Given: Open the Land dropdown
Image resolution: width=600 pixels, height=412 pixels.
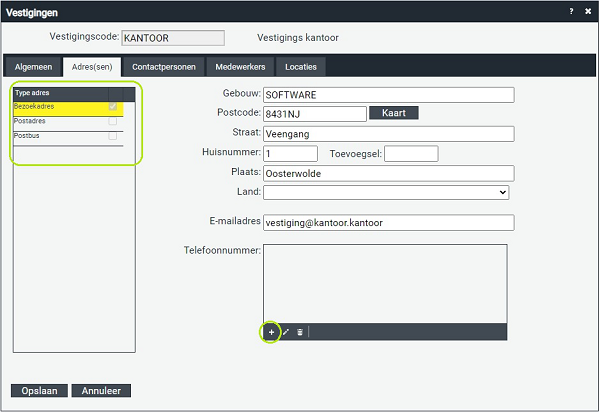Looking at the screenshot, I should pos(386,192).
